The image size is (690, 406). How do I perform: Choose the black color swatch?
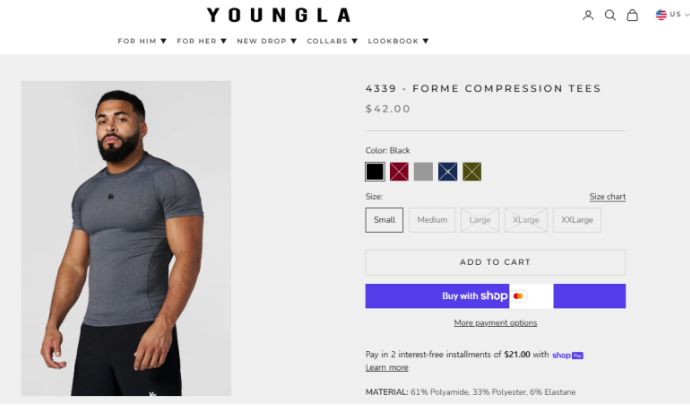tap(375, 172)
